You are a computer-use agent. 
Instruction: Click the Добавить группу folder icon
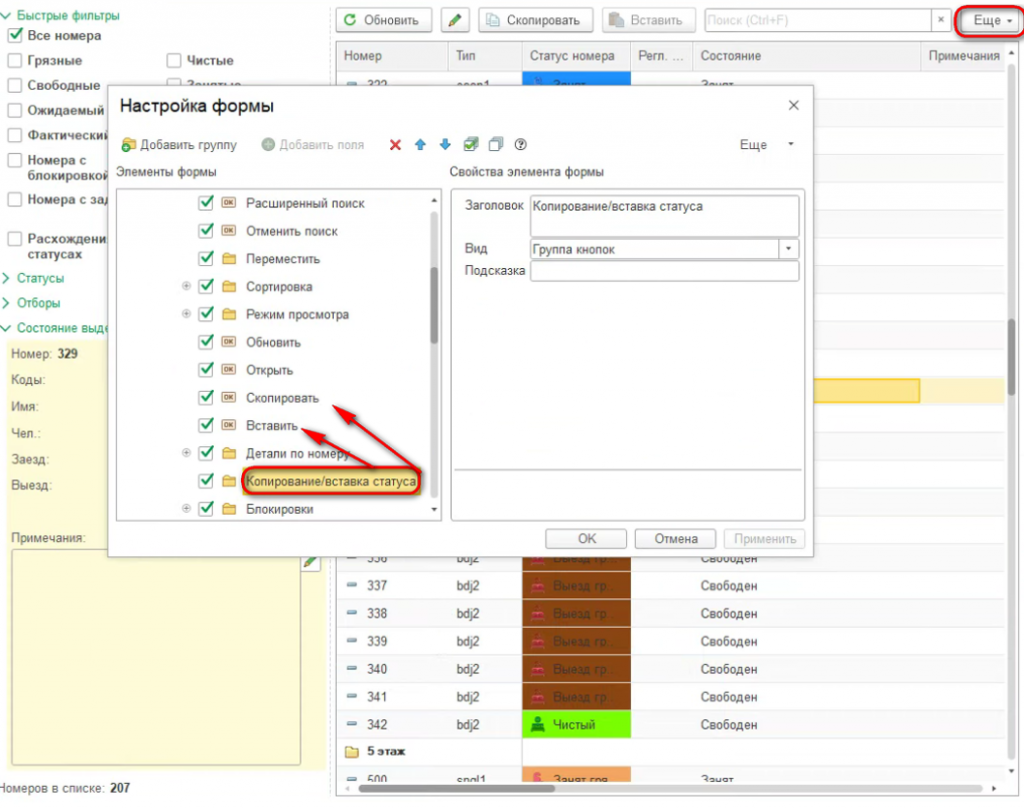129,145
